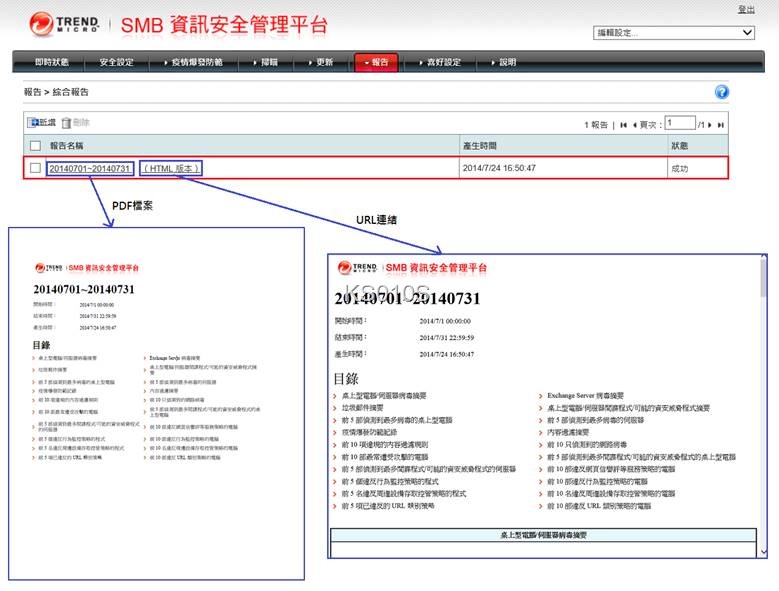Click the 刪除 trash can icon
This screenshot has width=779, height=591.
tap(66, 123)
